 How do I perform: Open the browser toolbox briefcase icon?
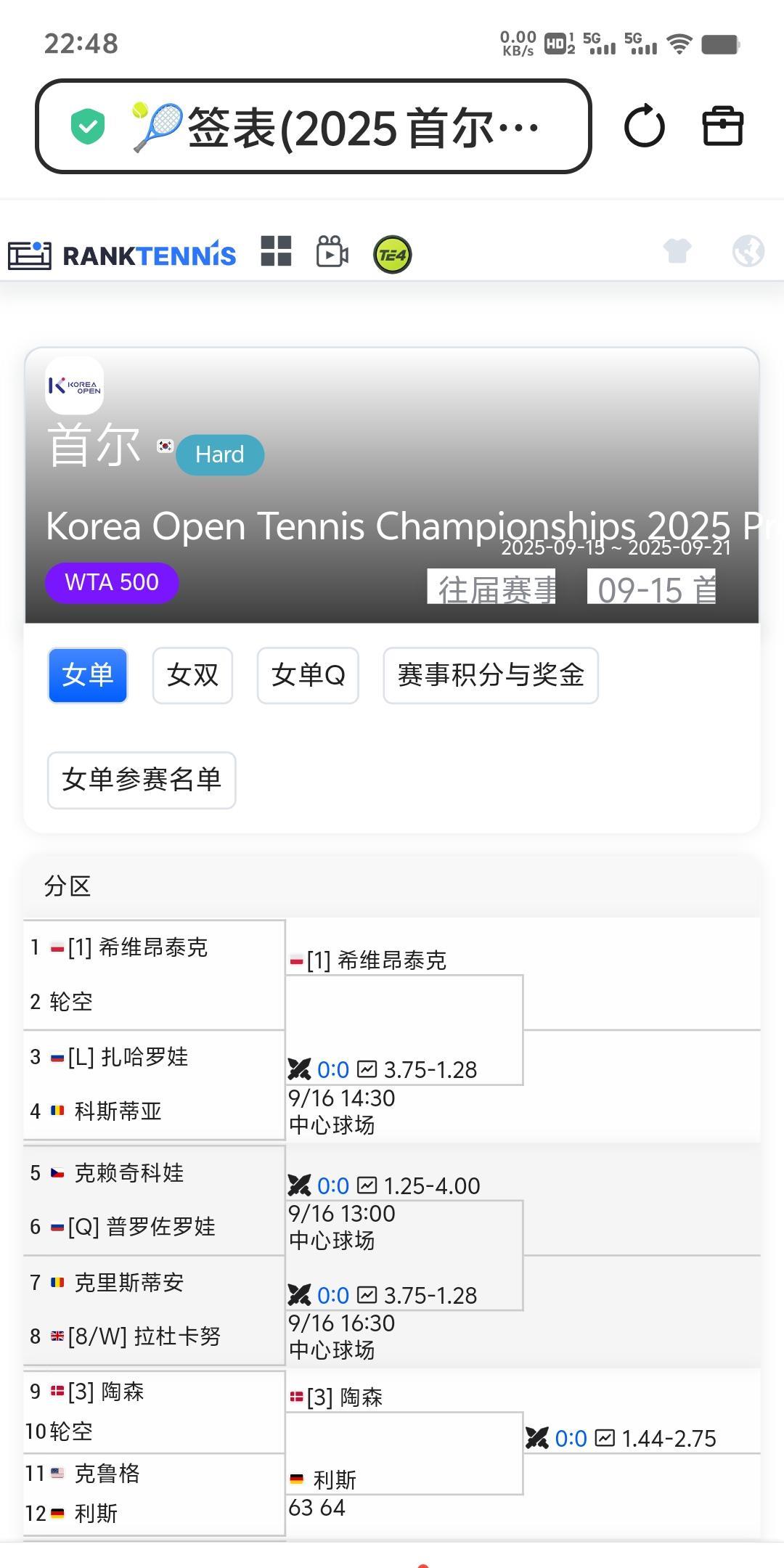(x=723, y=127)
